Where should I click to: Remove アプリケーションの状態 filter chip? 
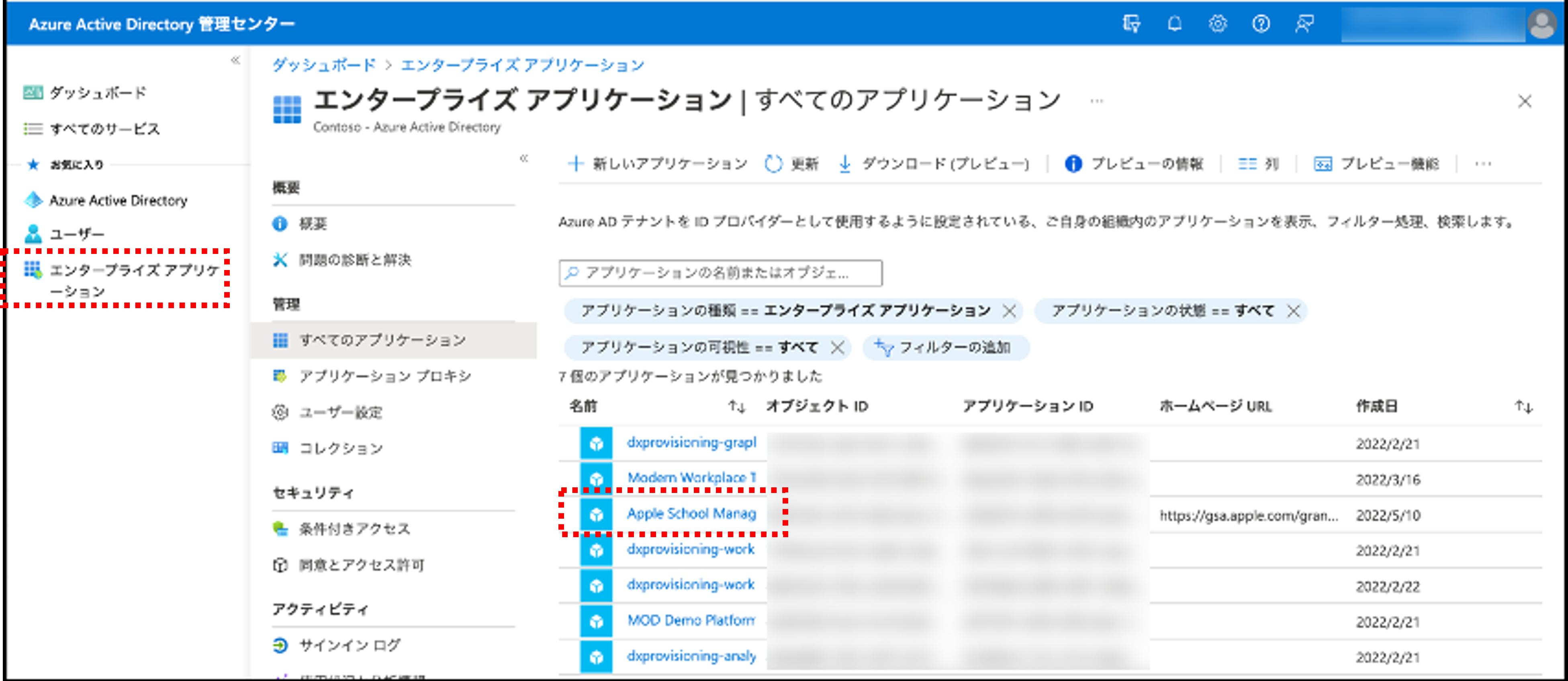coord(1293,311)
